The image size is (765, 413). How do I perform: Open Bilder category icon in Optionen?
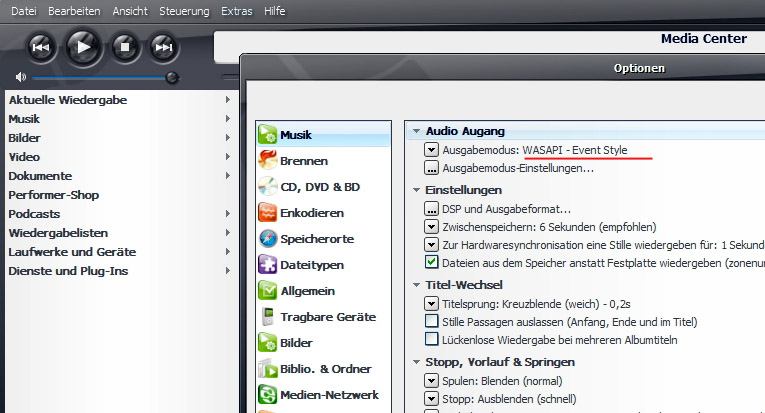pos(267,342)
